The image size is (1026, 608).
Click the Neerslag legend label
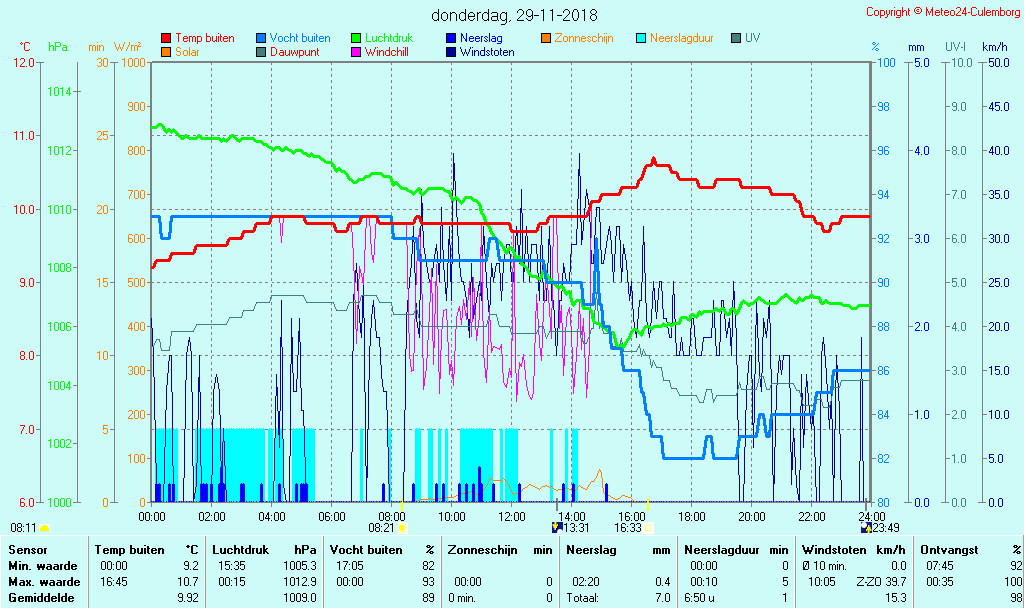tap(483, 38)
